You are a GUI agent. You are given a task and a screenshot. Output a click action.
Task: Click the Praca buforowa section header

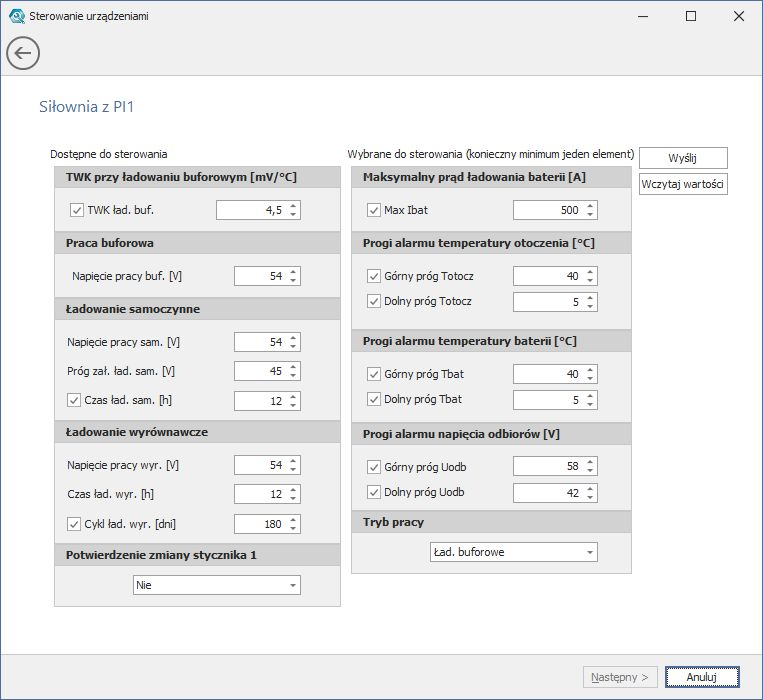click(x=198, y=243)
